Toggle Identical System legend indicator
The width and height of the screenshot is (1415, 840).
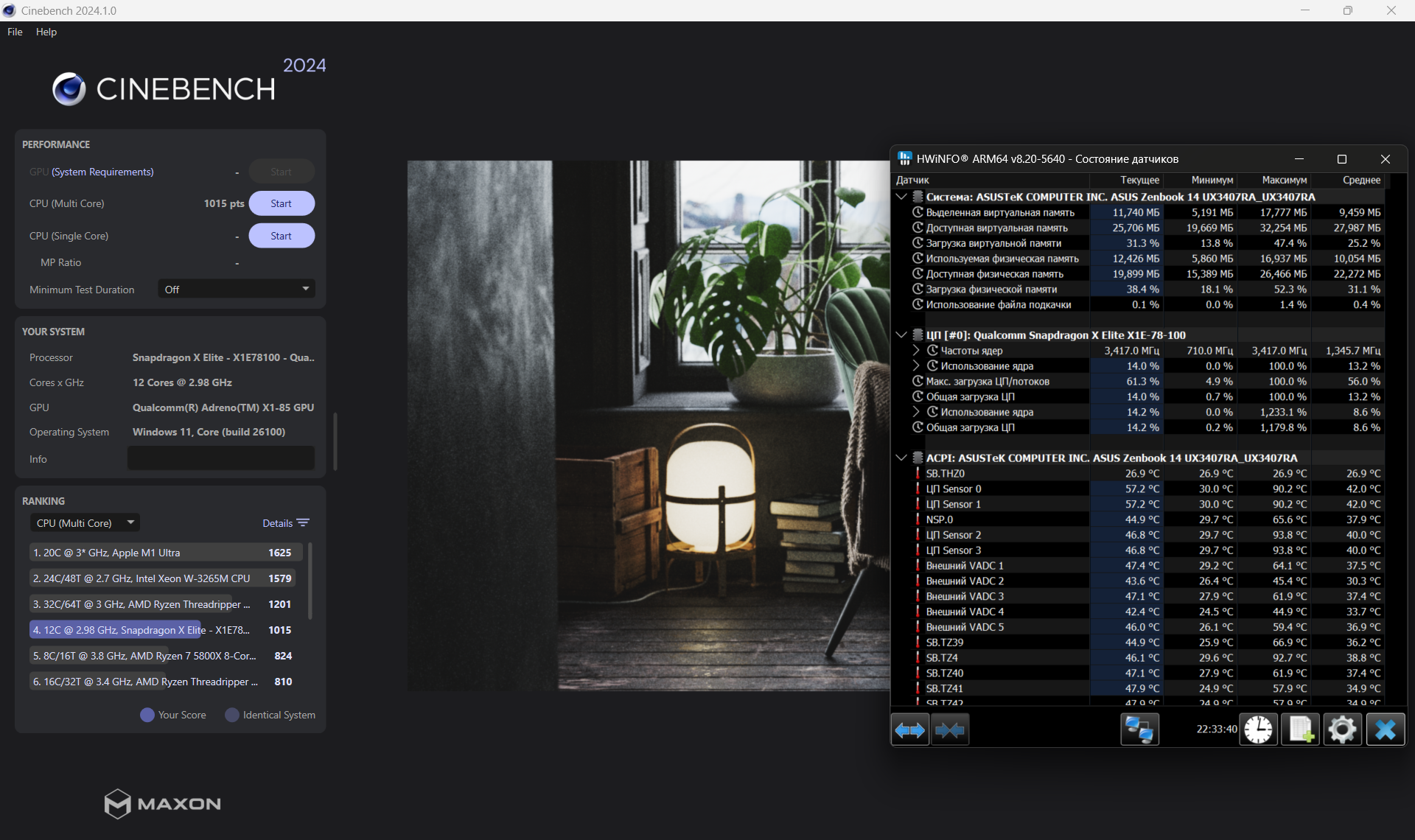[232, 715]
